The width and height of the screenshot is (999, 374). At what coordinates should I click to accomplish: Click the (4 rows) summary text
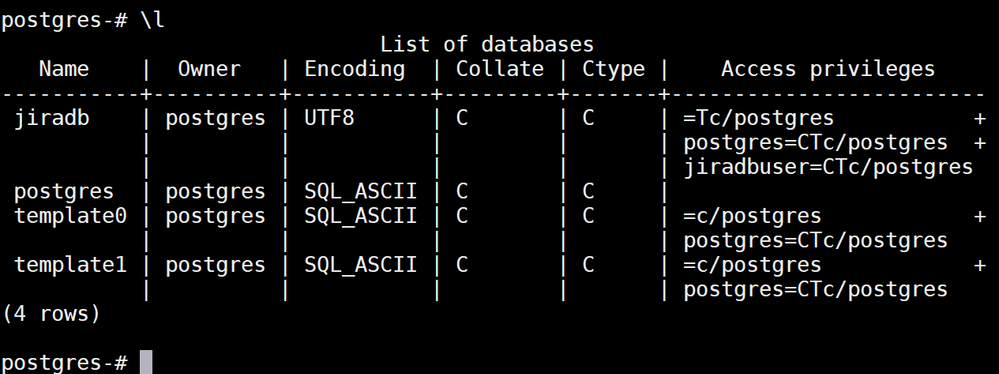click(51, 313)
